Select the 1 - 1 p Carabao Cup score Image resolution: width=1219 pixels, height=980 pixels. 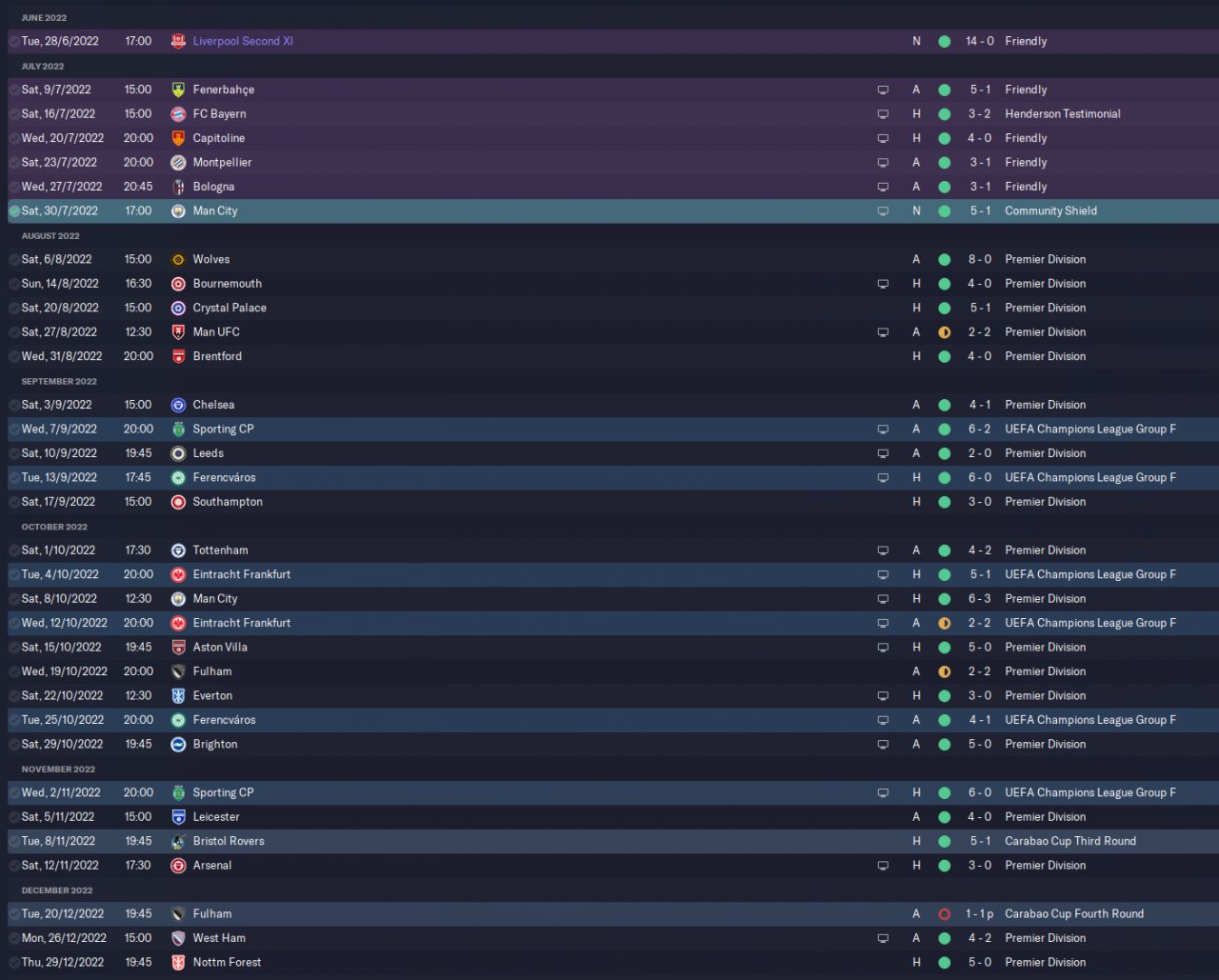tap(979, 914)
